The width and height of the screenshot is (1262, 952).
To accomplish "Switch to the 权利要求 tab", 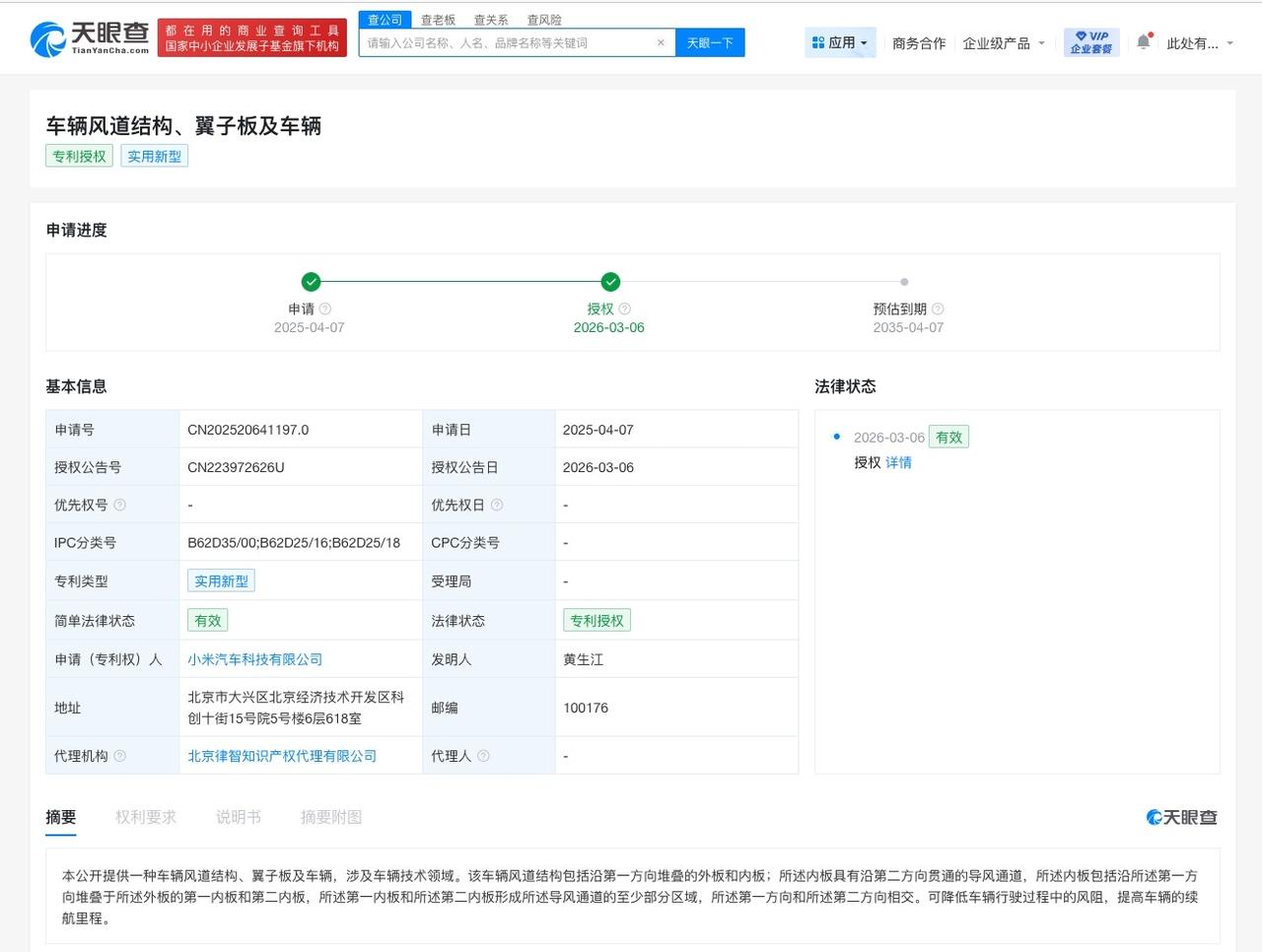I will (x=146, y=817).
